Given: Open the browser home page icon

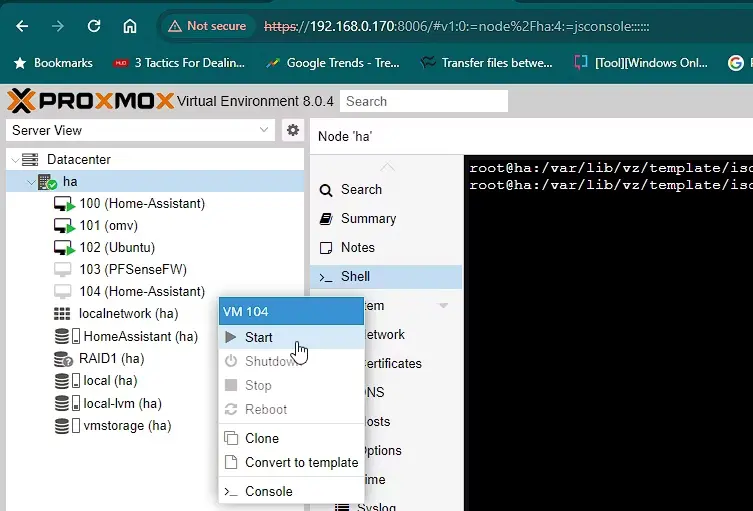Looking at the screenshot, I should tap(130, 26).
